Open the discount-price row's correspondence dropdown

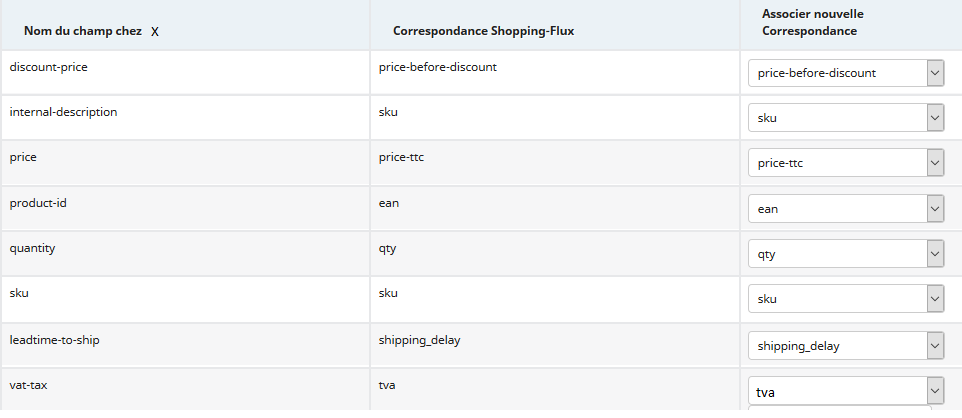pos(846,73)
